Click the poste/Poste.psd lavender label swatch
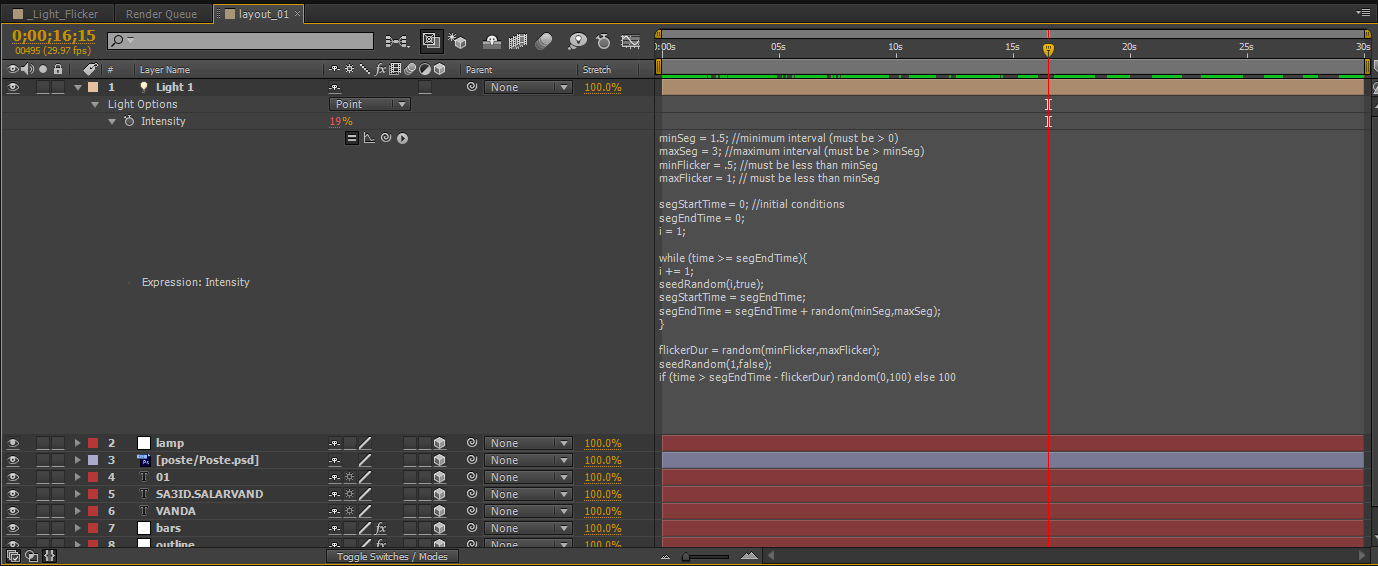Screen dimensions: 1378x566 point(92,460)
